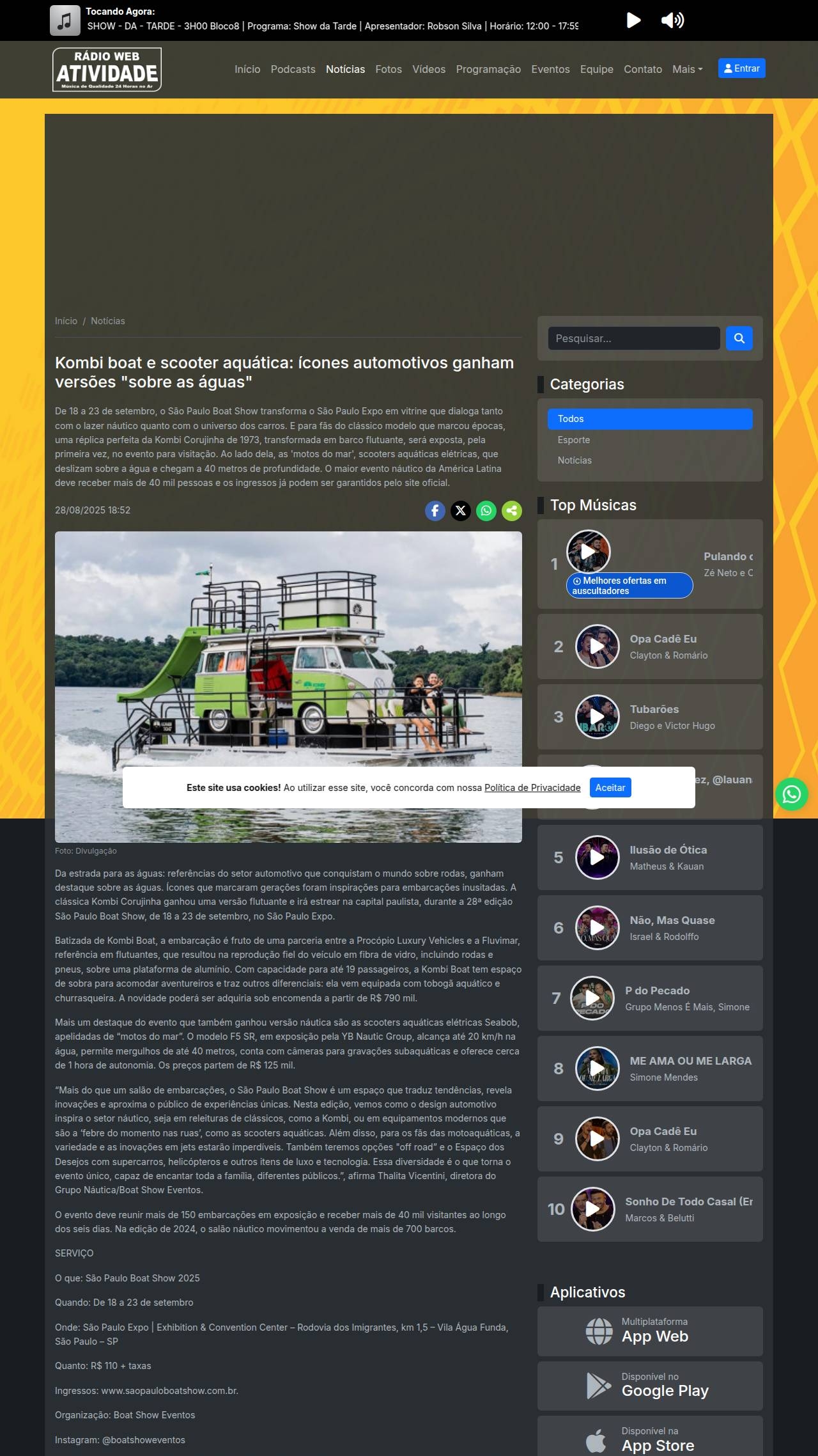Viewport: 818px width, 1456px height.
Task: Open the Google Play app link
Action: pos(650,1386)
